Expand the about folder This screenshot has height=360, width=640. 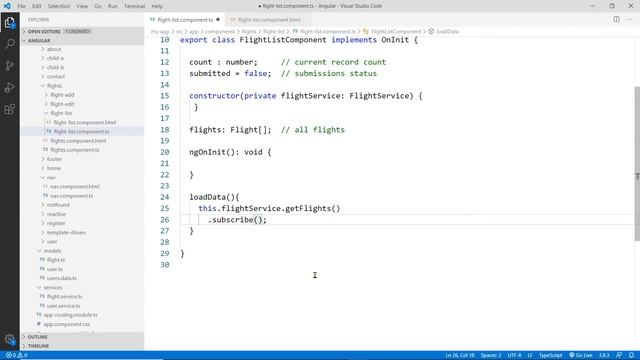(54, 49)
